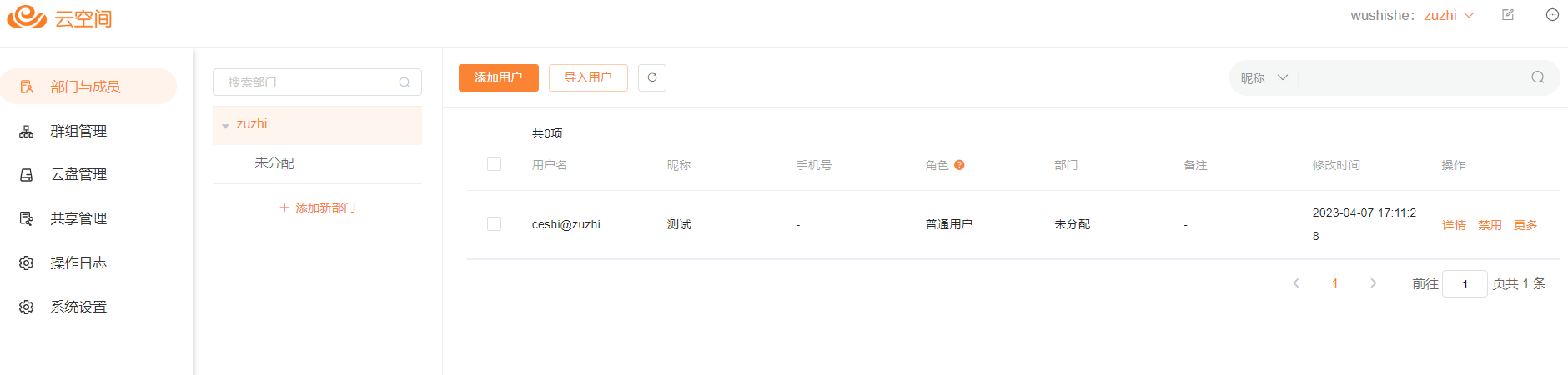Image resolution: width=1568 pixels, height=375 pixels.
Task: Open 云盘管理 in the sidebar
Action: pos(78,175)
